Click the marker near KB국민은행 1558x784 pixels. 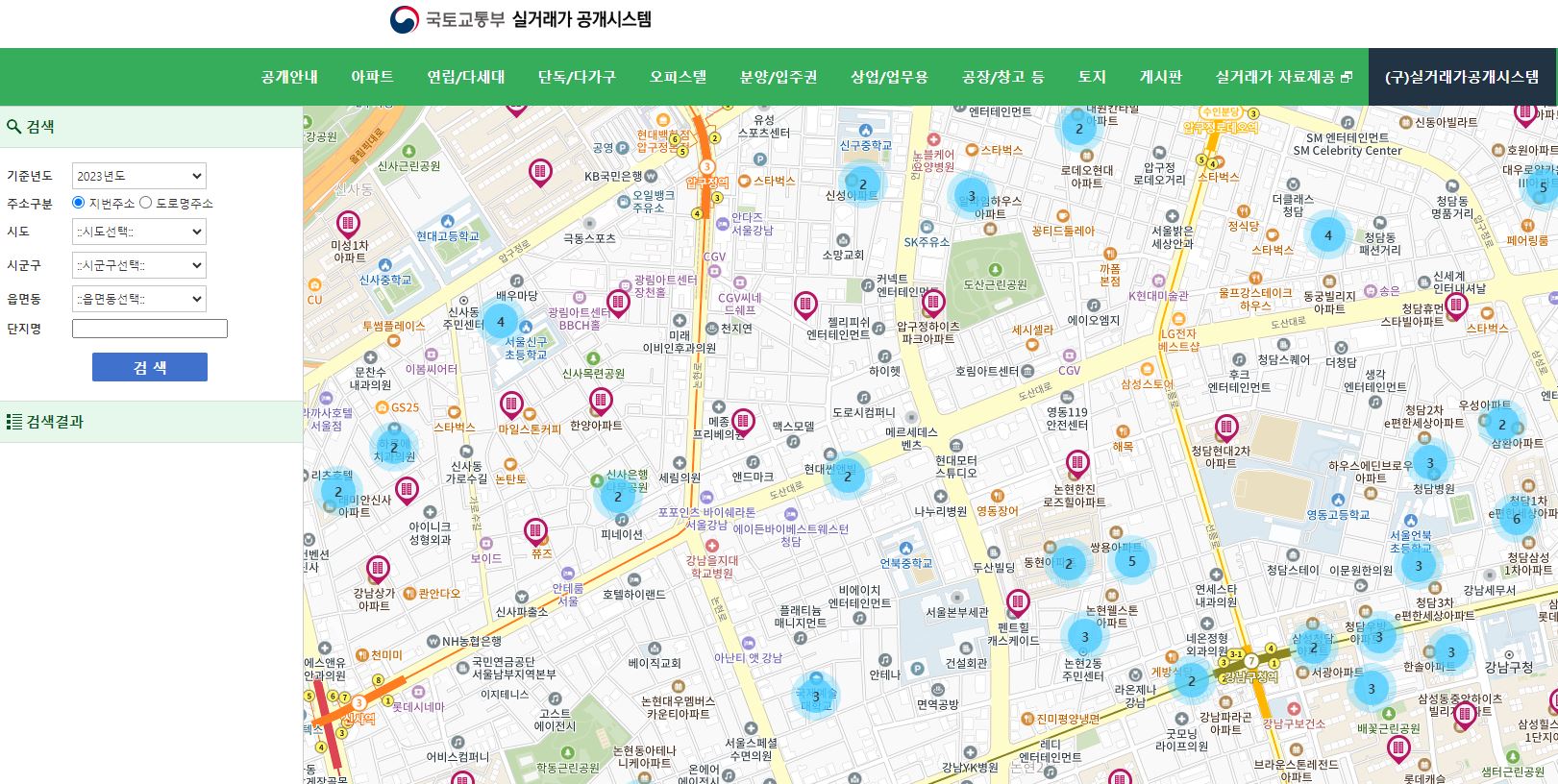click(x=540, y=173)
